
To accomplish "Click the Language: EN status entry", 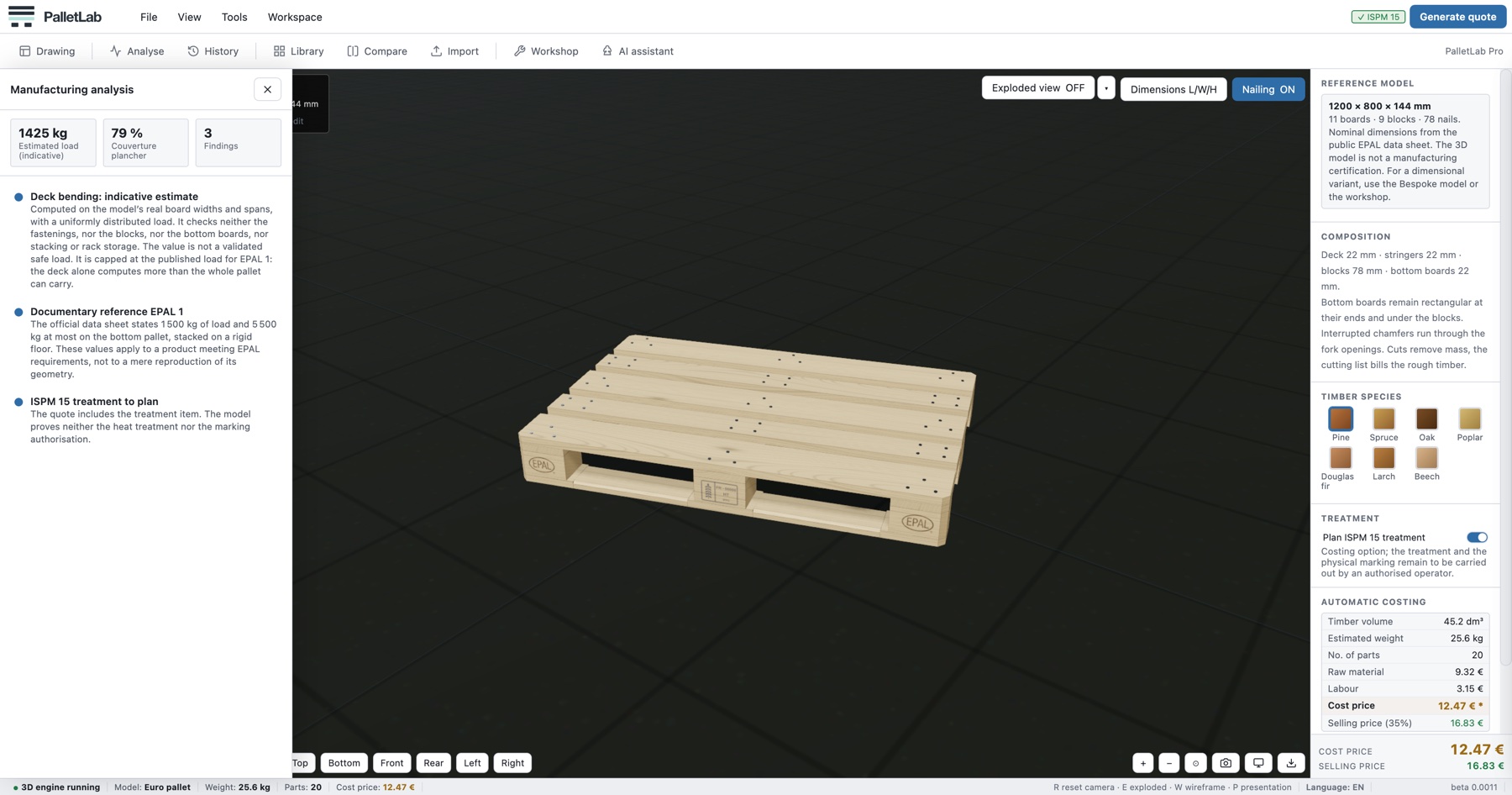I will pyautogui.click(x=1335, y=787).
